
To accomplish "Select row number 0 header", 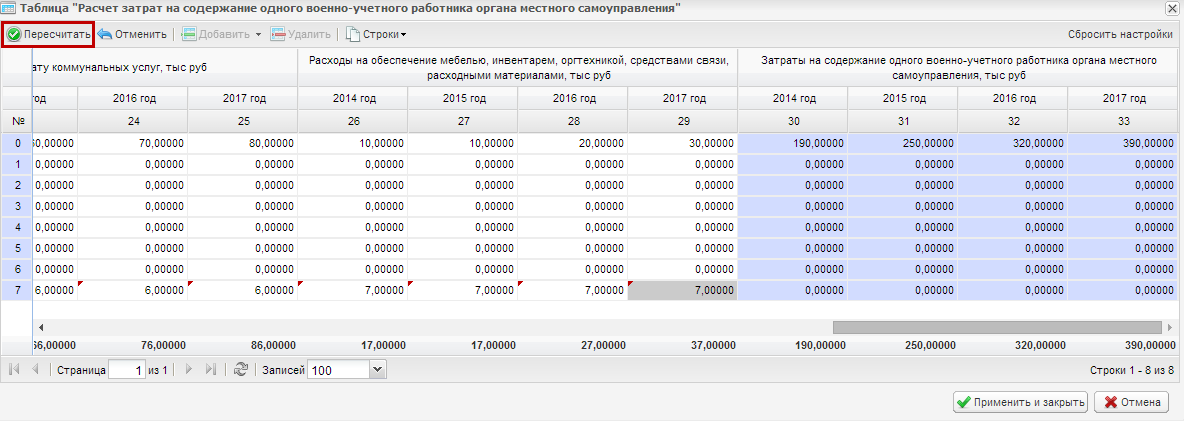I will click(x=17, y=143).
